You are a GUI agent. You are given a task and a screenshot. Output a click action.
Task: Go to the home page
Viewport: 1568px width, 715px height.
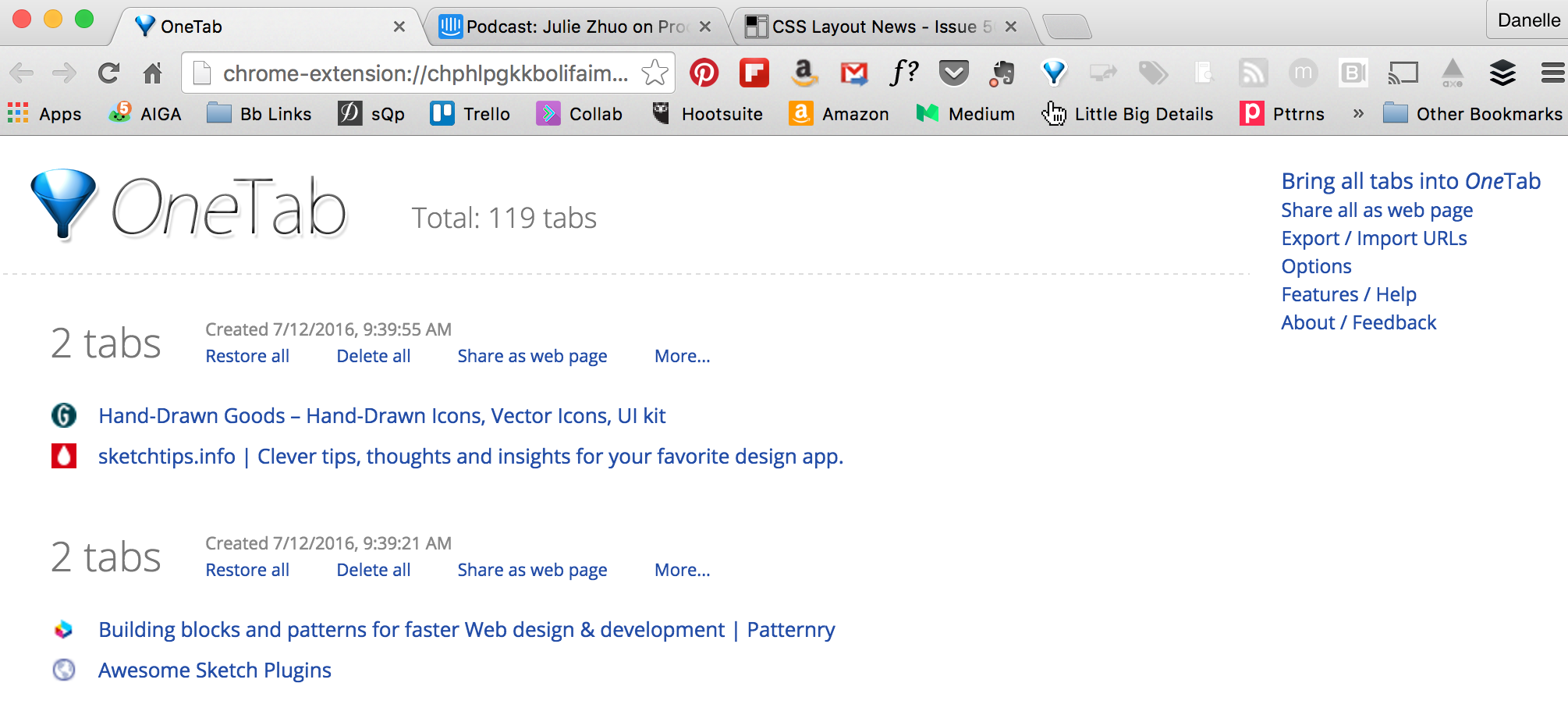tap(153, 73)
